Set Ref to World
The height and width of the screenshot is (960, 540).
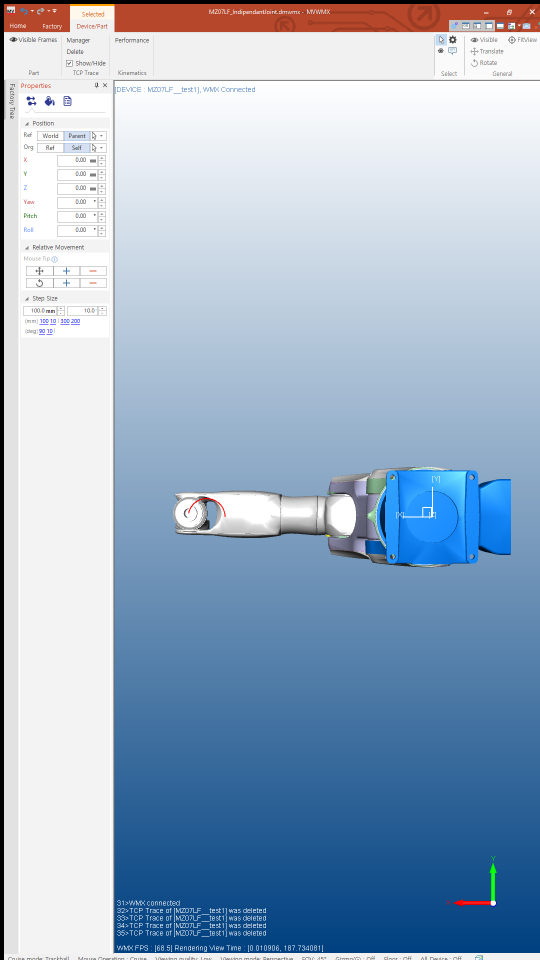click(50, 136)
